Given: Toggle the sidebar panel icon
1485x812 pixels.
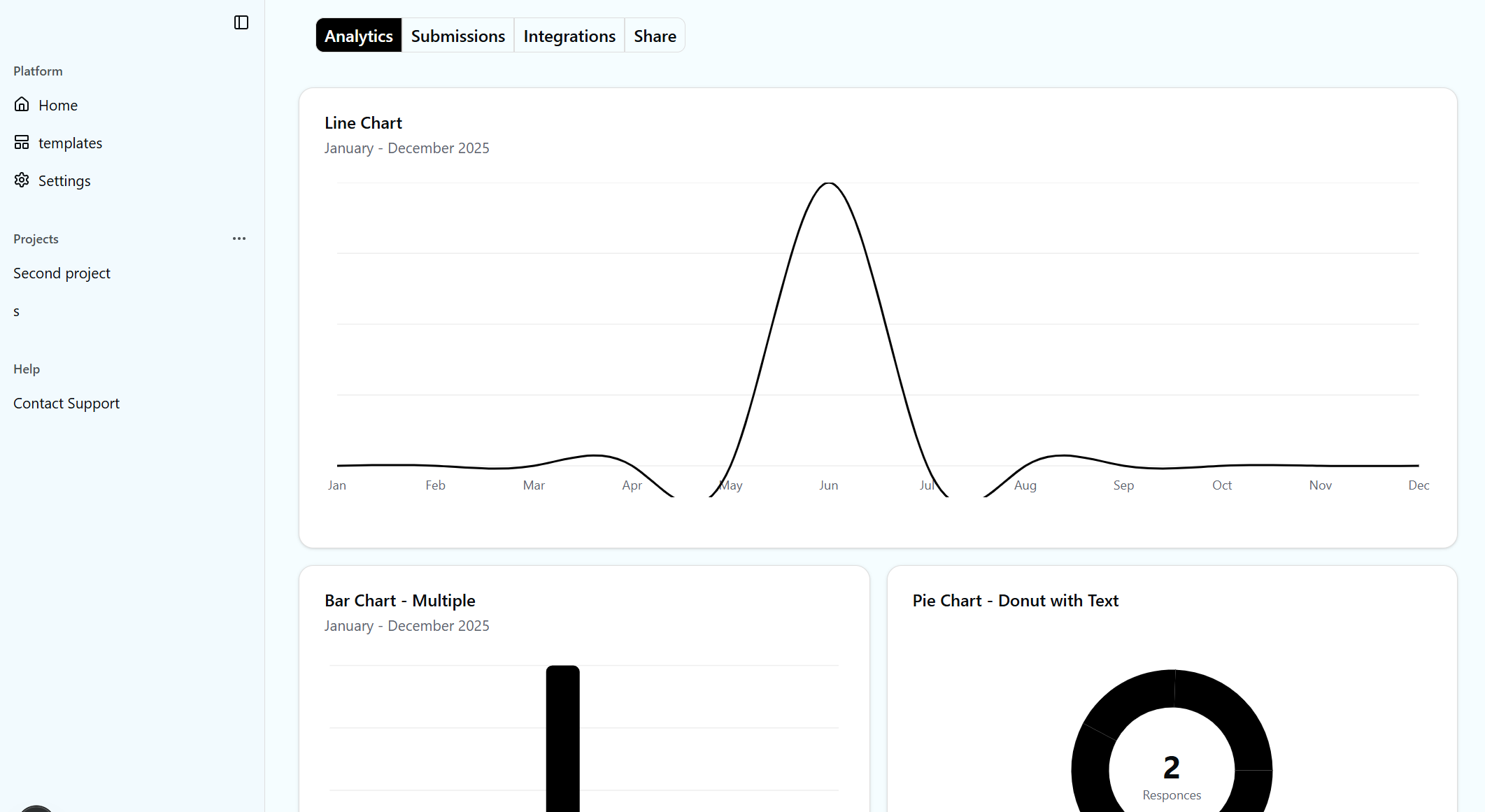Looking at the screenshot, I should click(241, 22).
